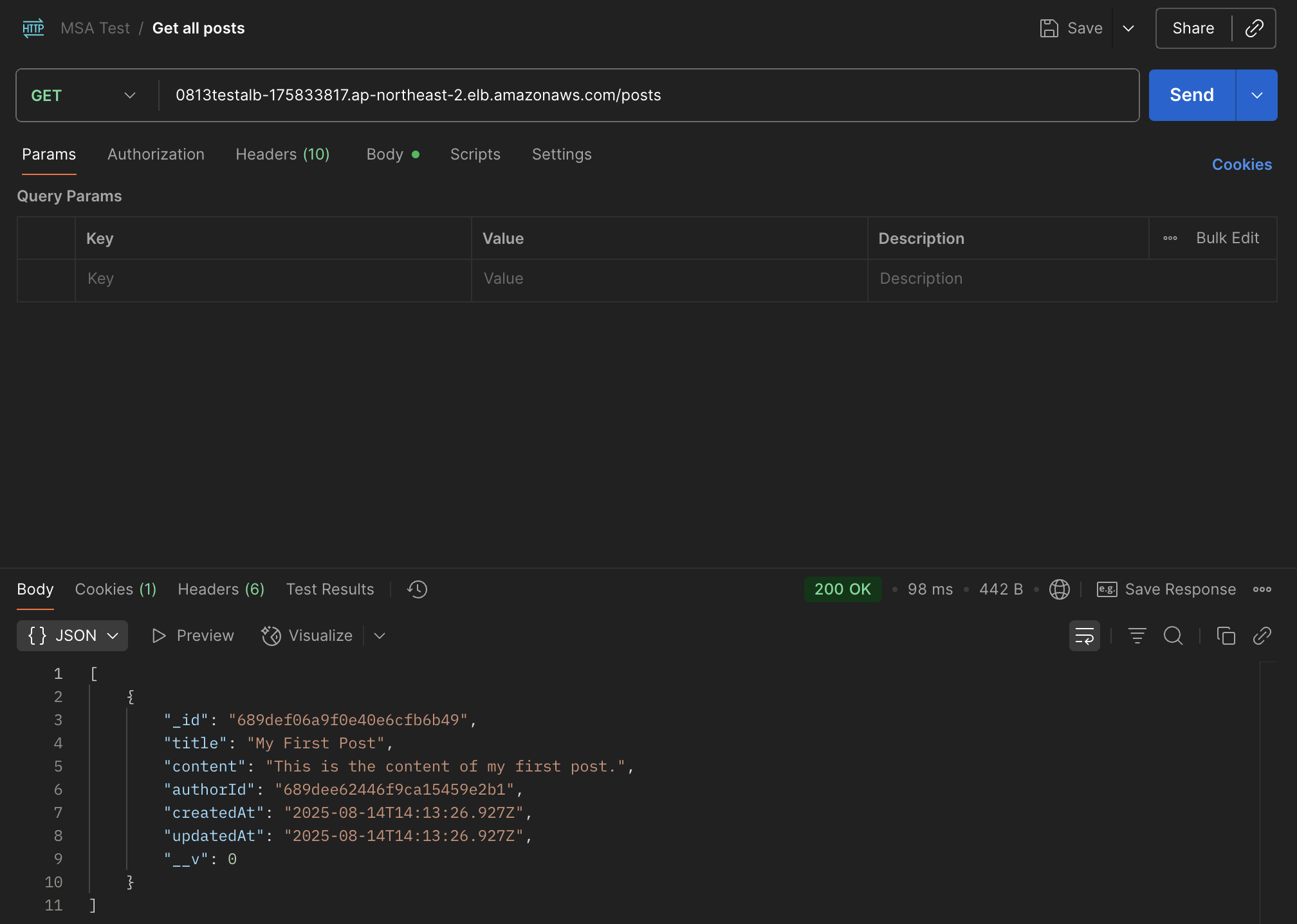Click the Save Response button
The image size is (1297, 924).
(x=1166, y=589)
